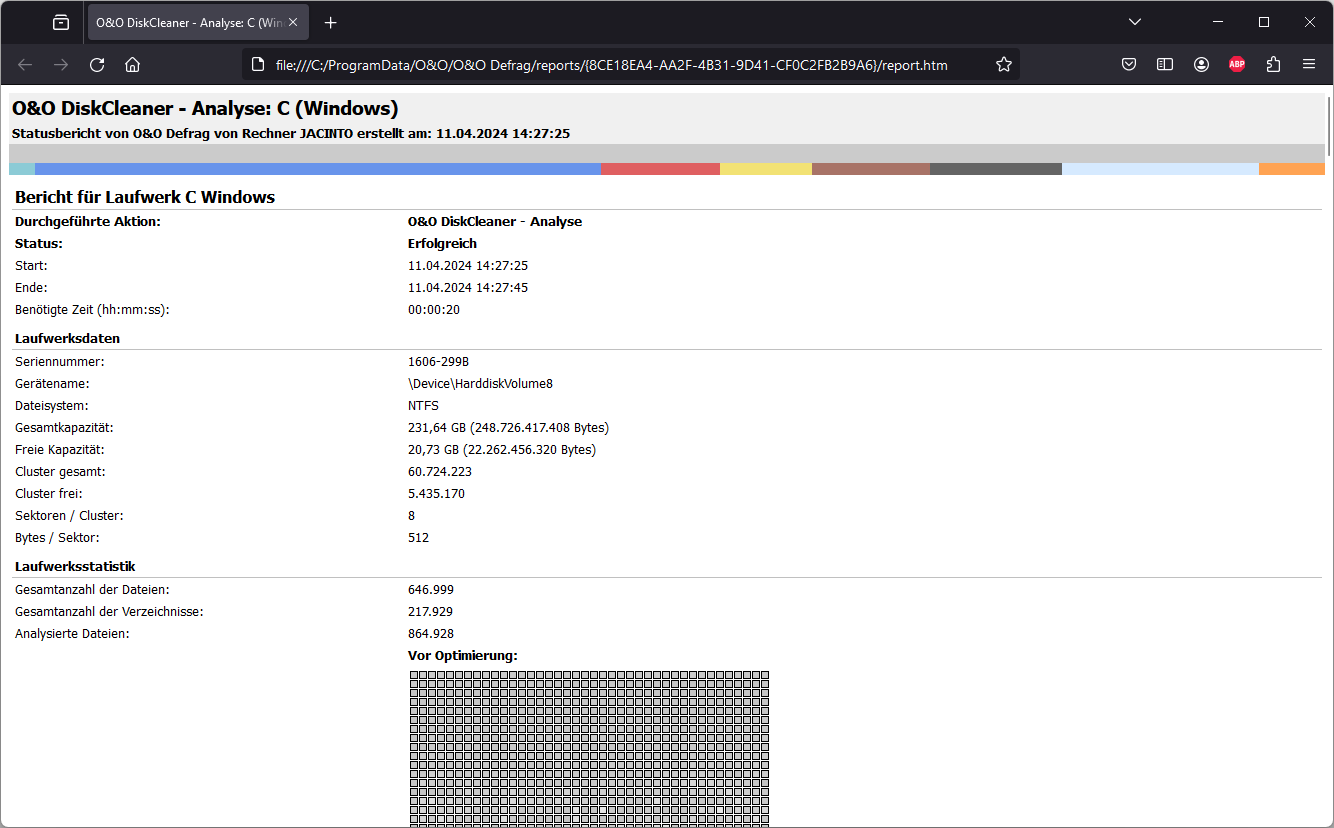Viewport: 1334px width, 828px height.
Task: Click the cluster map grid under Vor Optimierung
Action: pos(589,748)
